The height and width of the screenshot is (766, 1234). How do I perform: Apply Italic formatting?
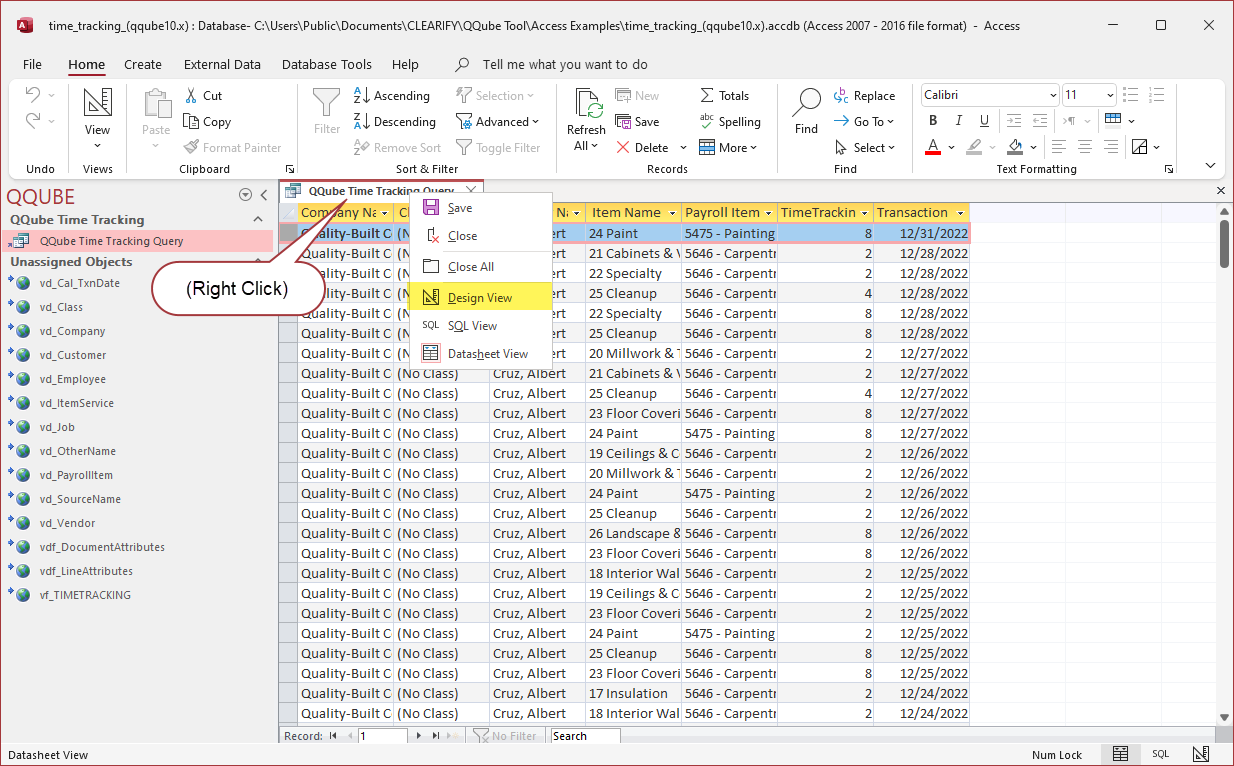[959, 121]
